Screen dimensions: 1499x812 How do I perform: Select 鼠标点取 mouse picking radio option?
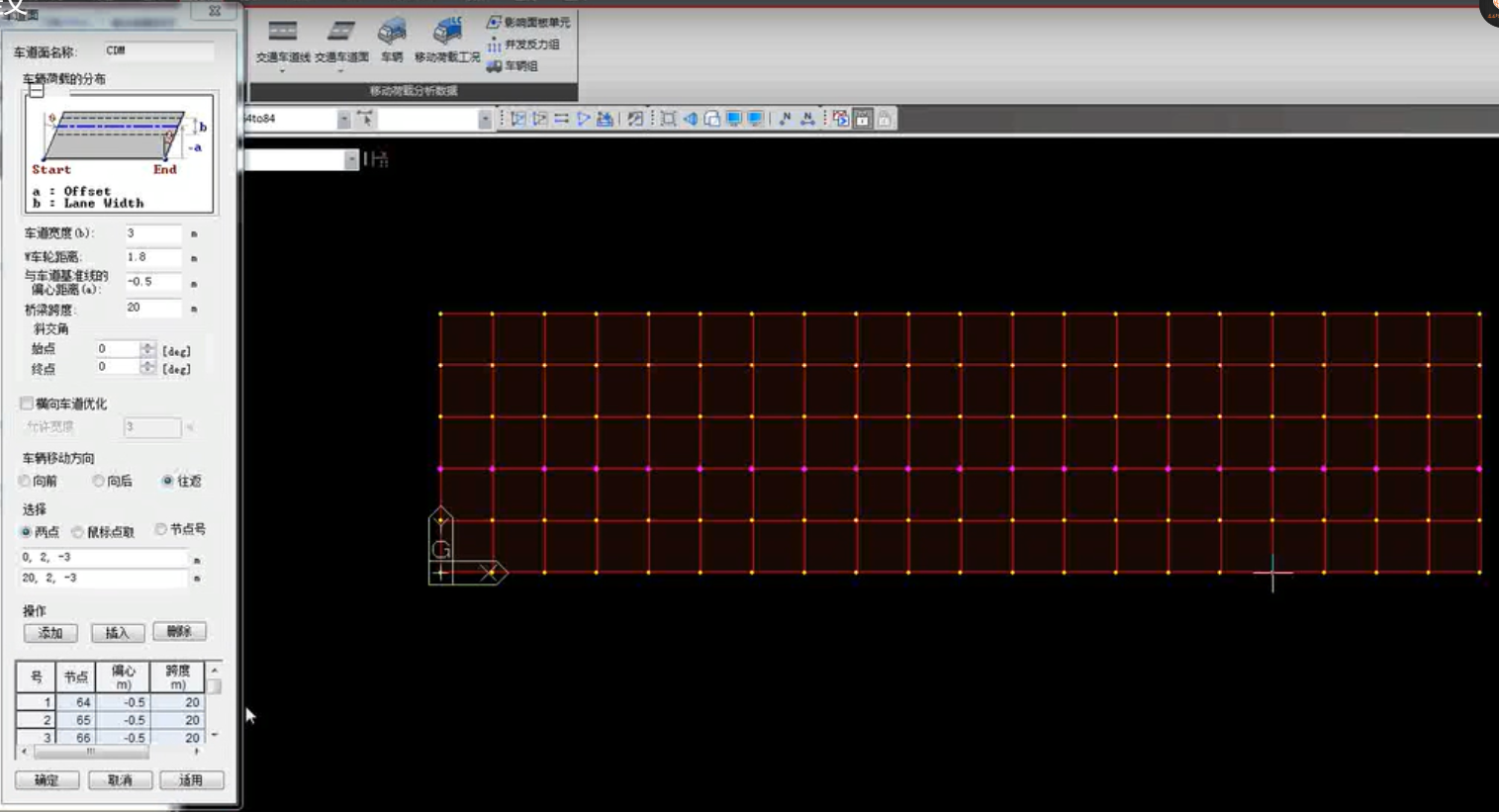point(78,532)
